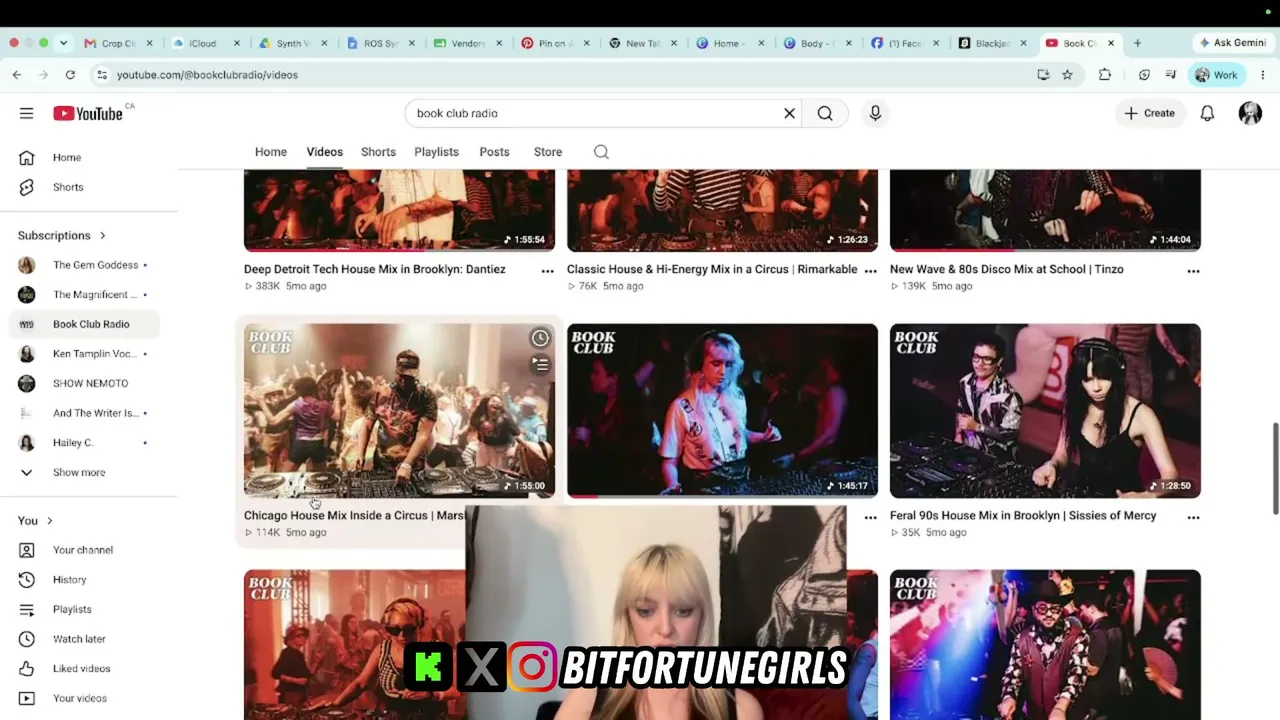Play the Deep Detroit Tech House thumbnail

tap(399, 210)
